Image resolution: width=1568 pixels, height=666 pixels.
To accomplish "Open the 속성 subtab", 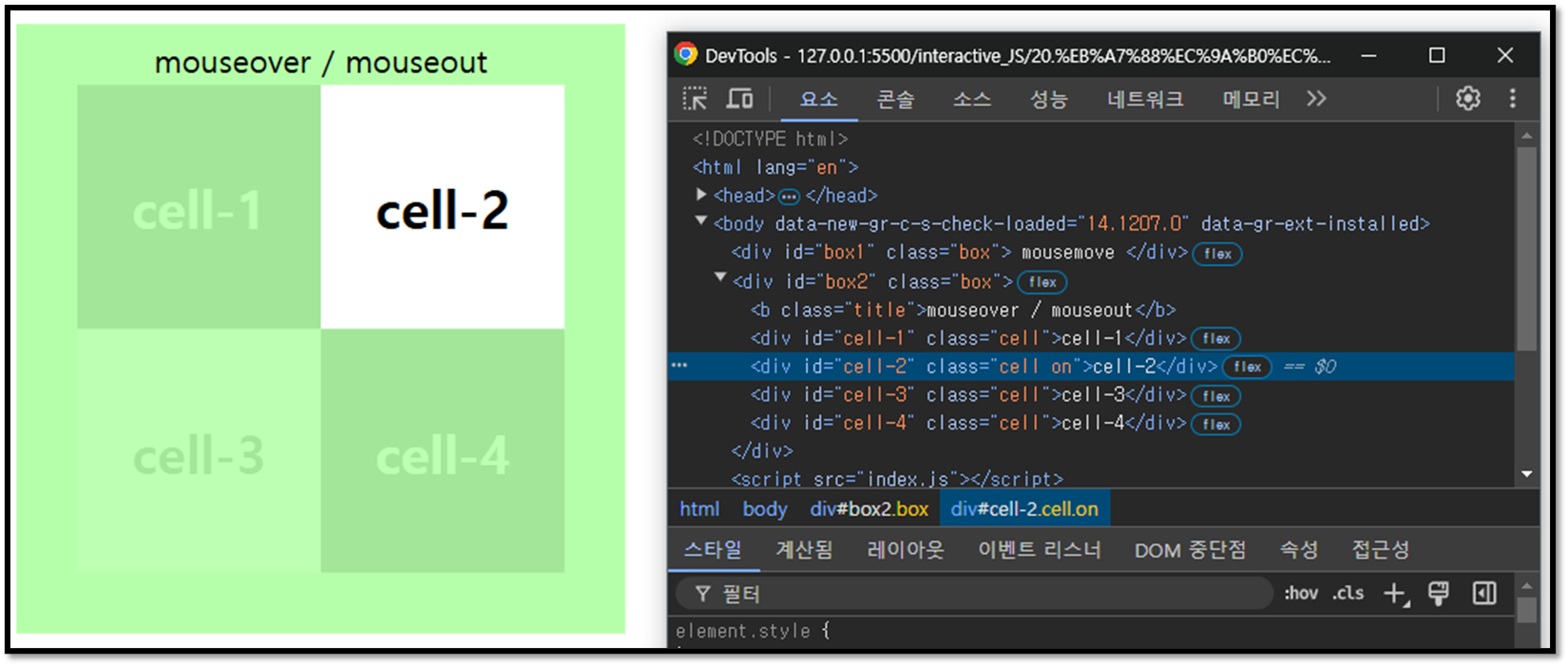I will [1298, 549].
